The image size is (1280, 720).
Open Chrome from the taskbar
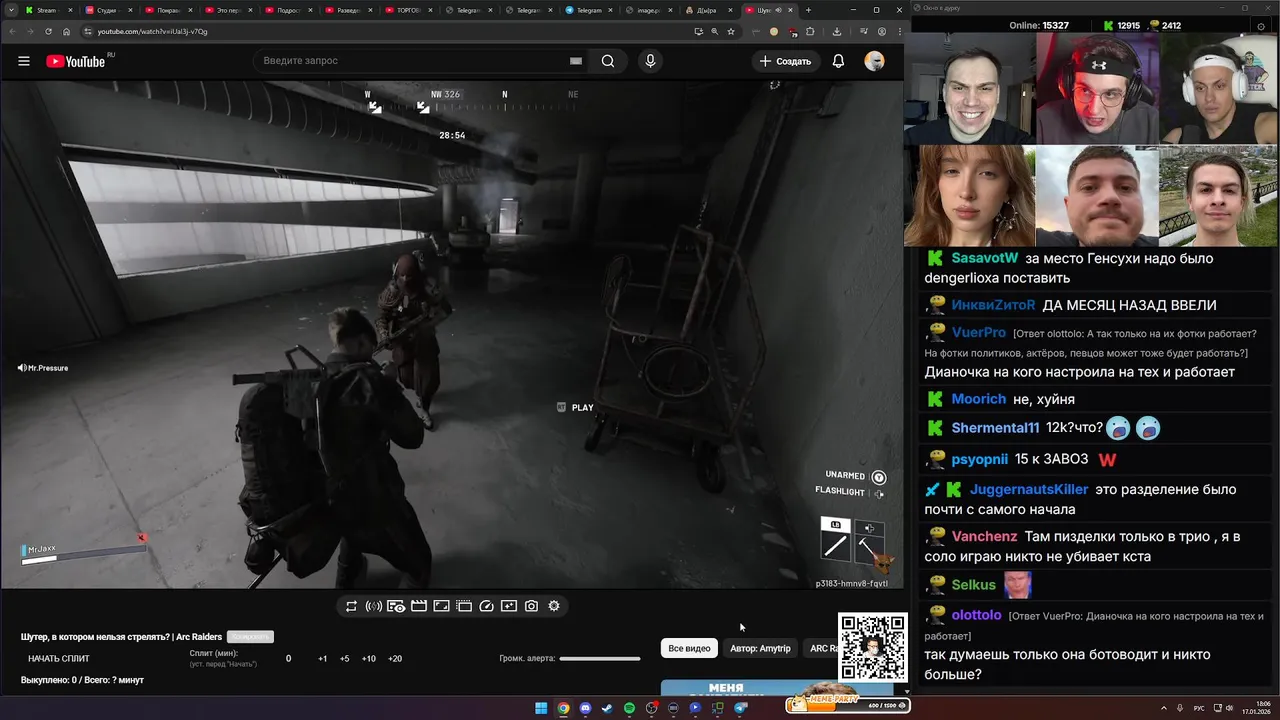(563, 708)
